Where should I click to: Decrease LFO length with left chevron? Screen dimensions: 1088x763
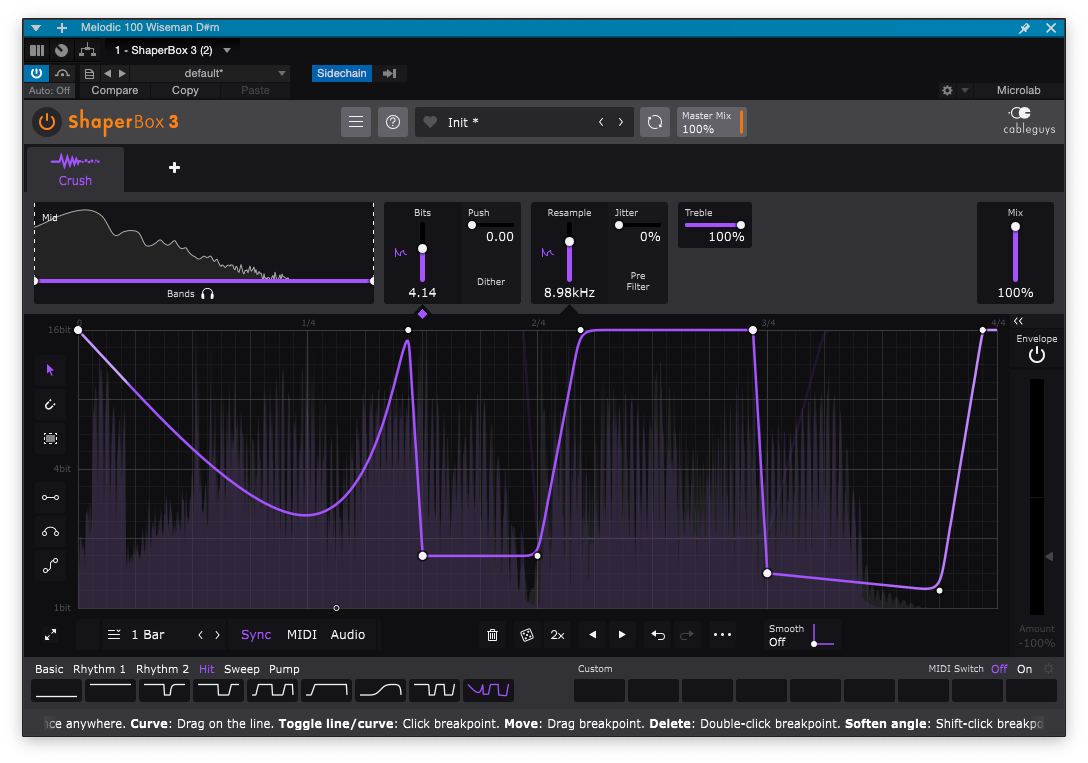pos(201,635)
